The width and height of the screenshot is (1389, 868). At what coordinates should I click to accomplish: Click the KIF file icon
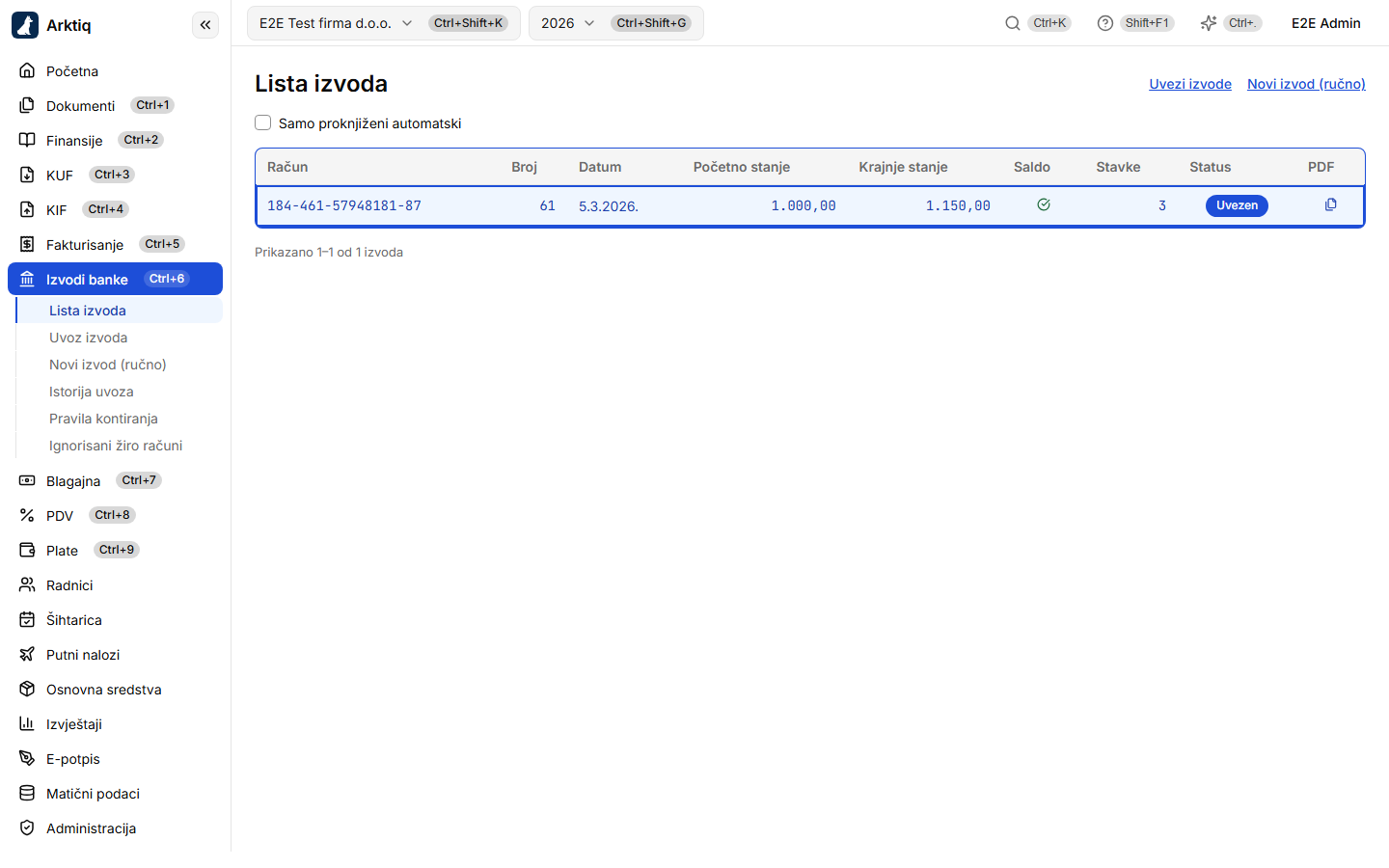(x=27, y=209)
